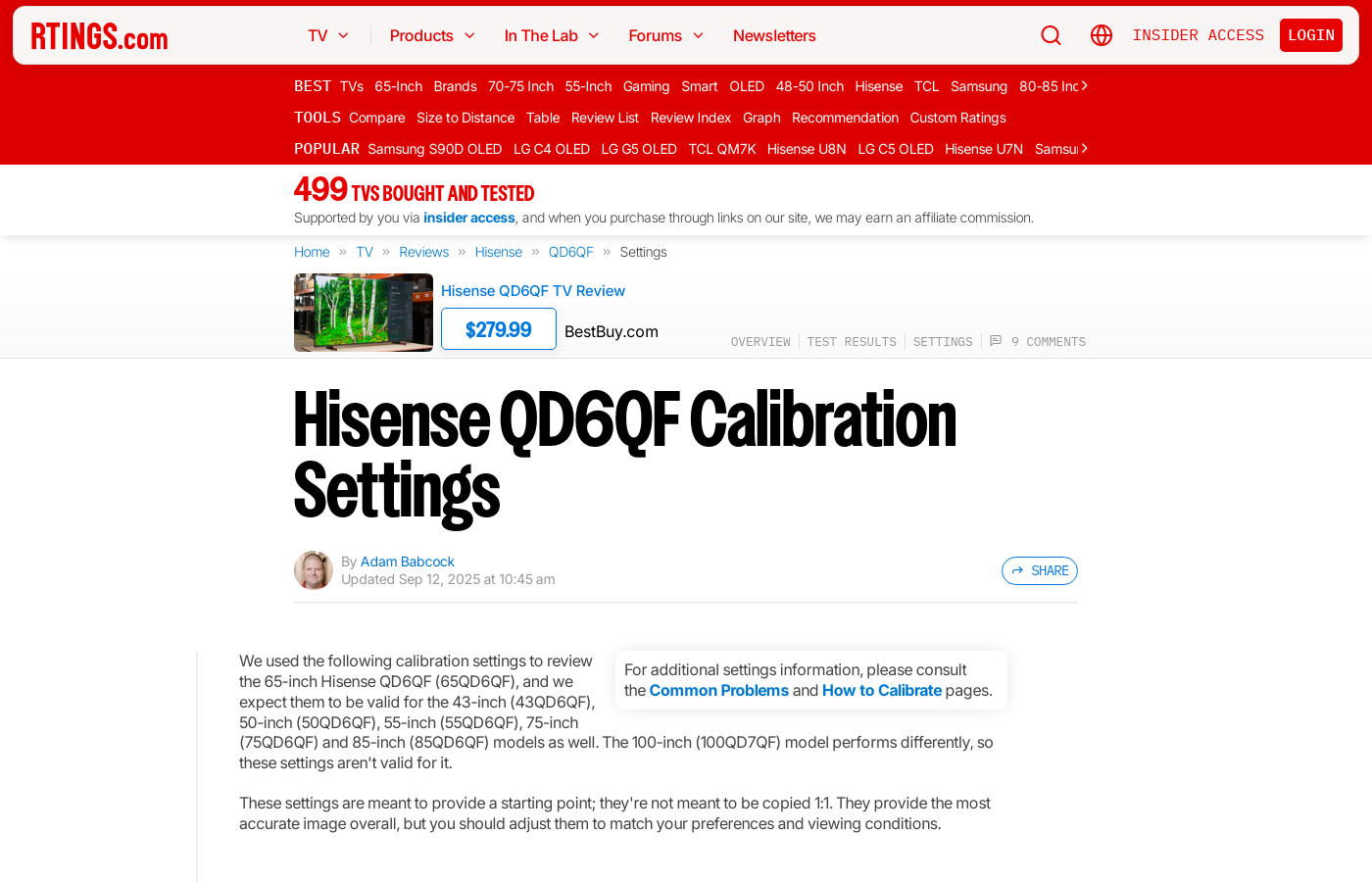Image resolution: width=1372 pixels, height=882 pixels.
Task: Go to the Newsletters page
Action: pyautogui.click(x=774, y=35)
